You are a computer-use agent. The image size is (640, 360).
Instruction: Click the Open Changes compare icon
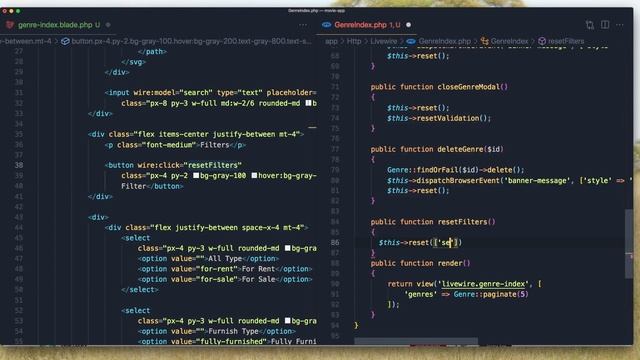coord(590,25)
